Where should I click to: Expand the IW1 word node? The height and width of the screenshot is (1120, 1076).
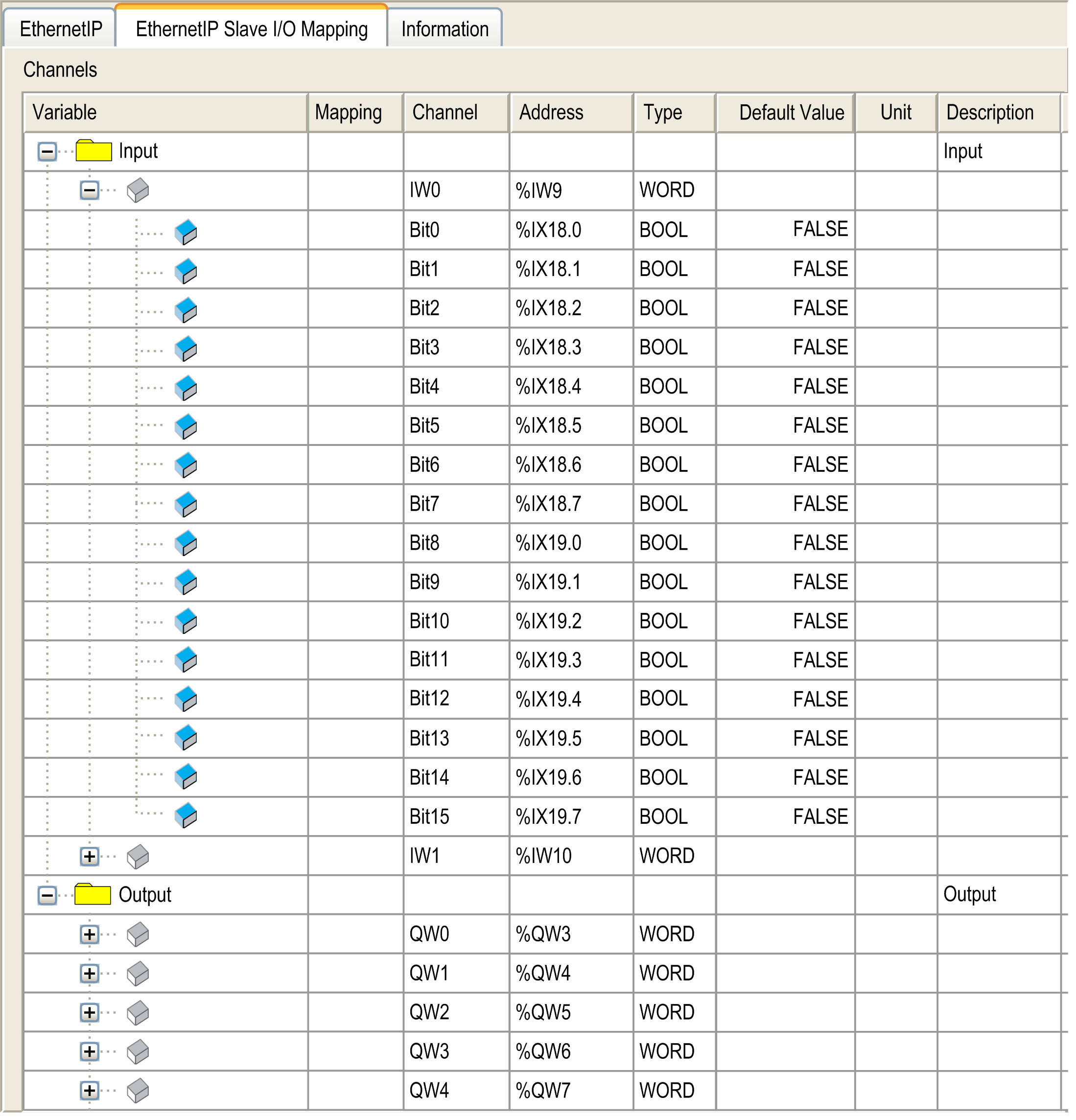click(x=89, y=856)
